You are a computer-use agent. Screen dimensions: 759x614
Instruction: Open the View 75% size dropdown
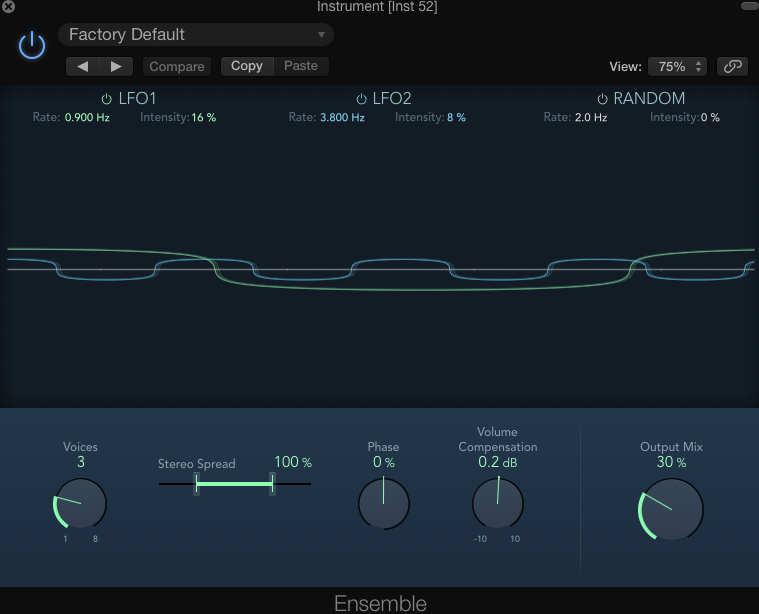coord(677,66)
